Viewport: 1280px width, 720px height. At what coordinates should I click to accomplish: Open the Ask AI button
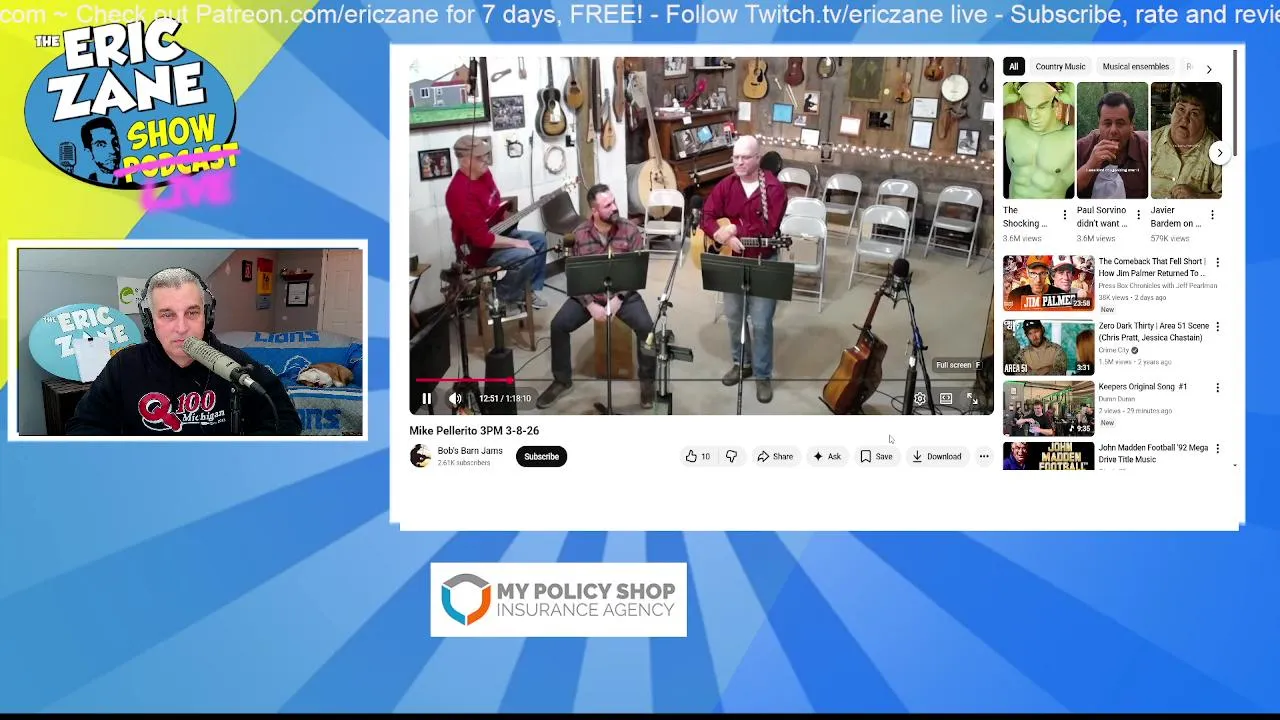(826, 456)
